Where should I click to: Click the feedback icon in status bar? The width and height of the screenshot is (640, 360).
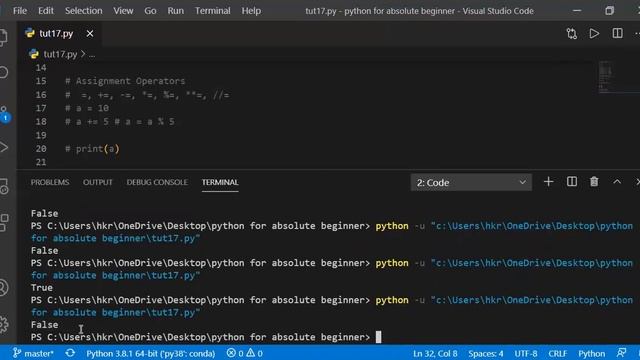(622, 353)
